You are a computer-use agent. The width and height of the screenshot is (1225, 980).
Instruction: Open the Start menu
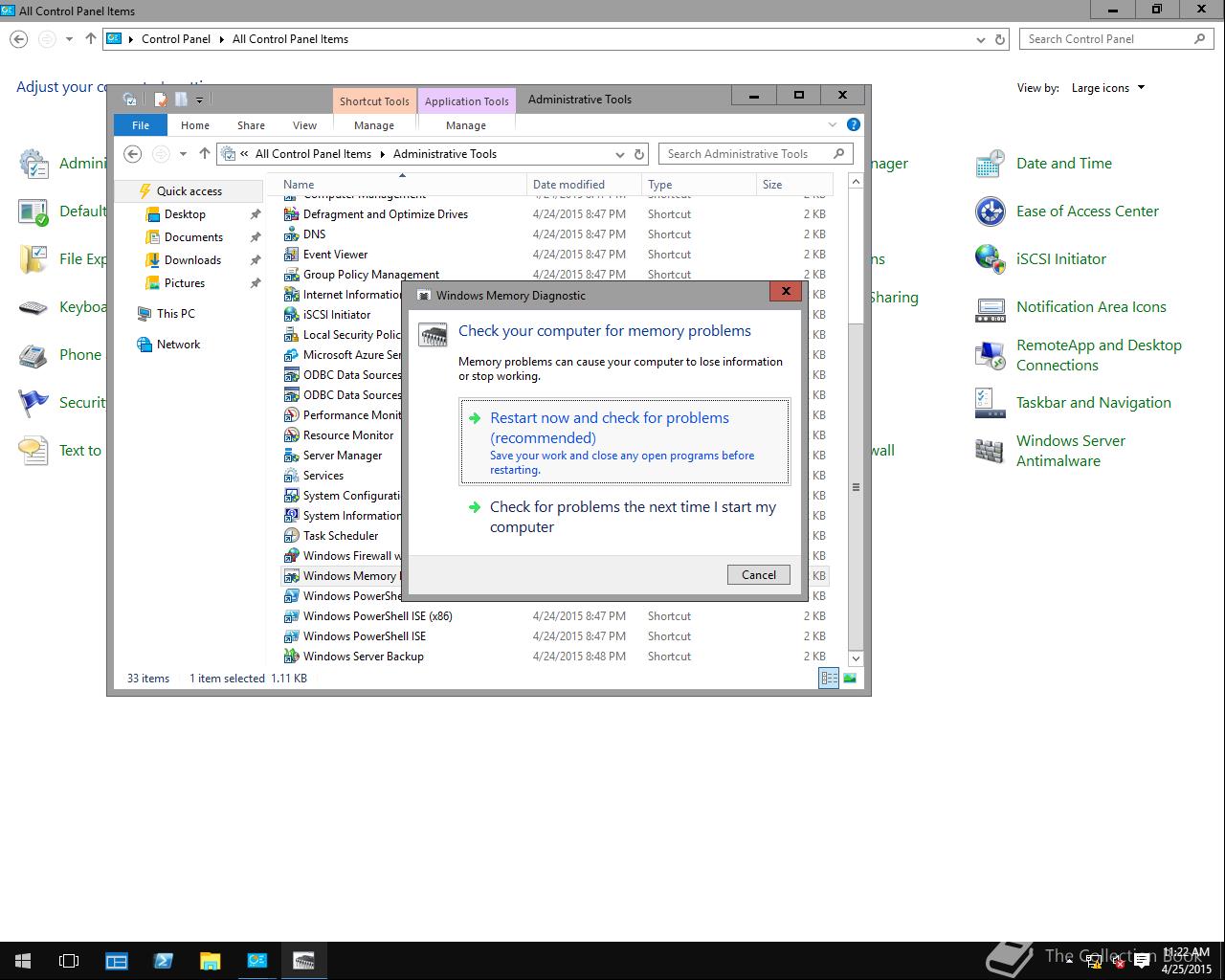click(23, 961)
